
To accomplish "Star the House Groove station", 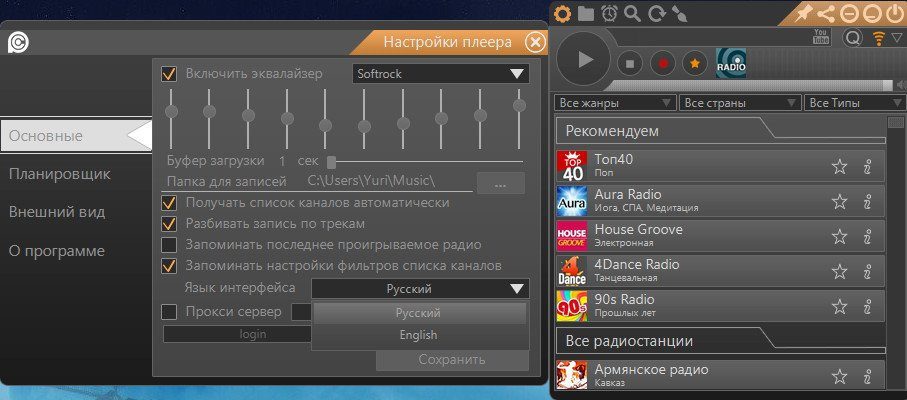I will pyautogui.click(x=839, y=236).
